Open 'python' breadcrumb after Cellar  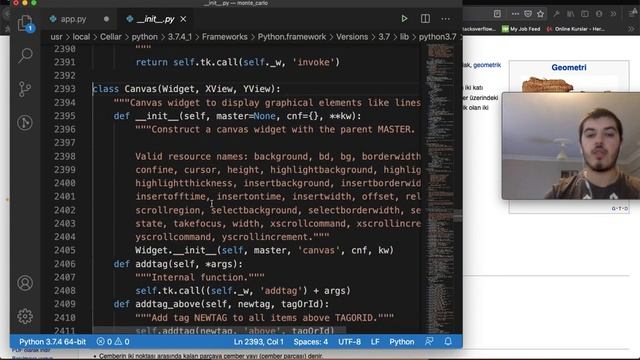144,37
